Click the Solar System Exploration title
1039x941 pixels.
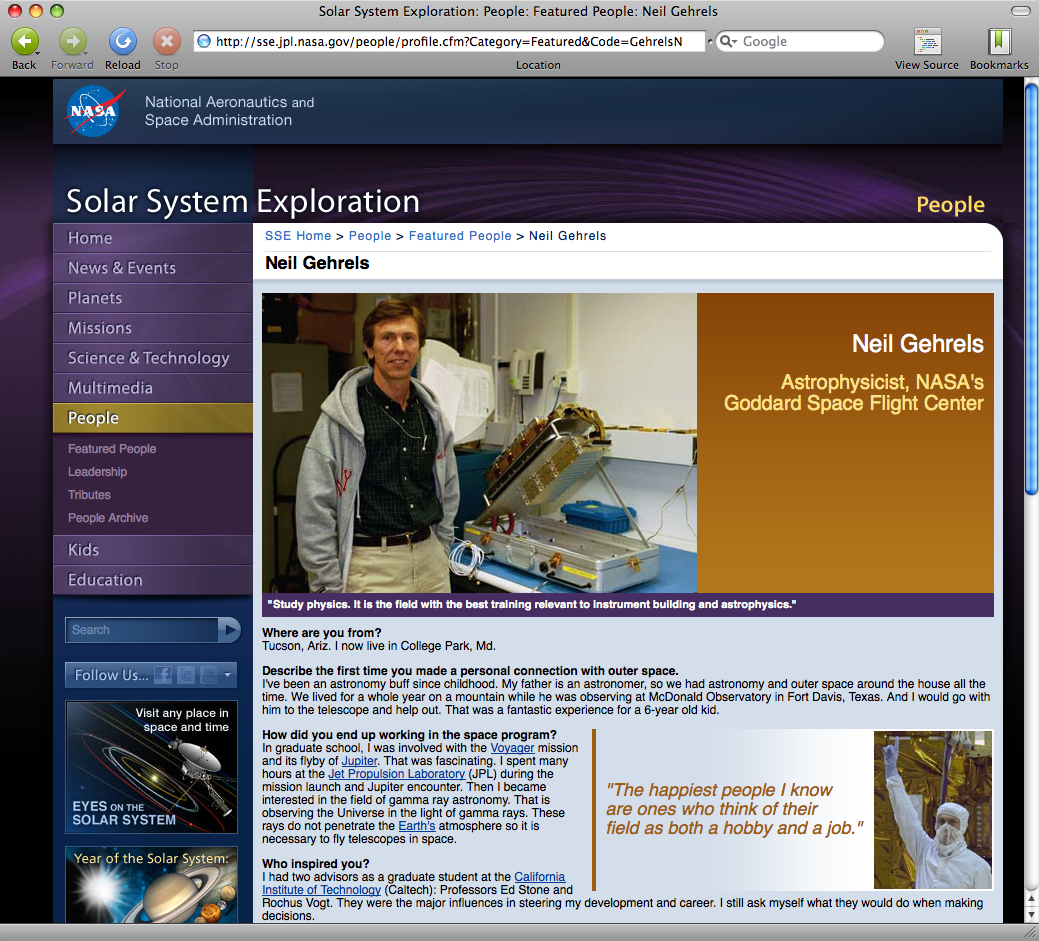click(243, 201)
